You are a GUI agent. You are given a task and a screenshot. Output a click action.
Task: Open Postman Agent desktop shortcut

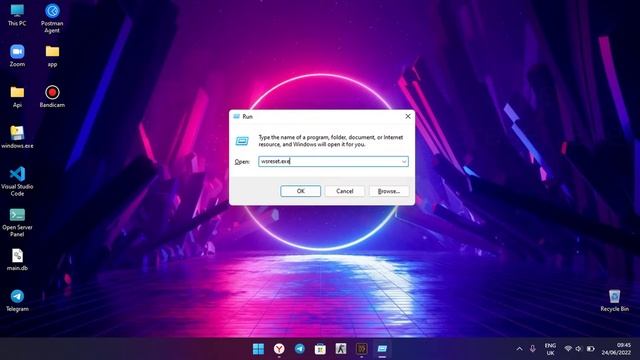pyautogui.click(x=52, y=18)
